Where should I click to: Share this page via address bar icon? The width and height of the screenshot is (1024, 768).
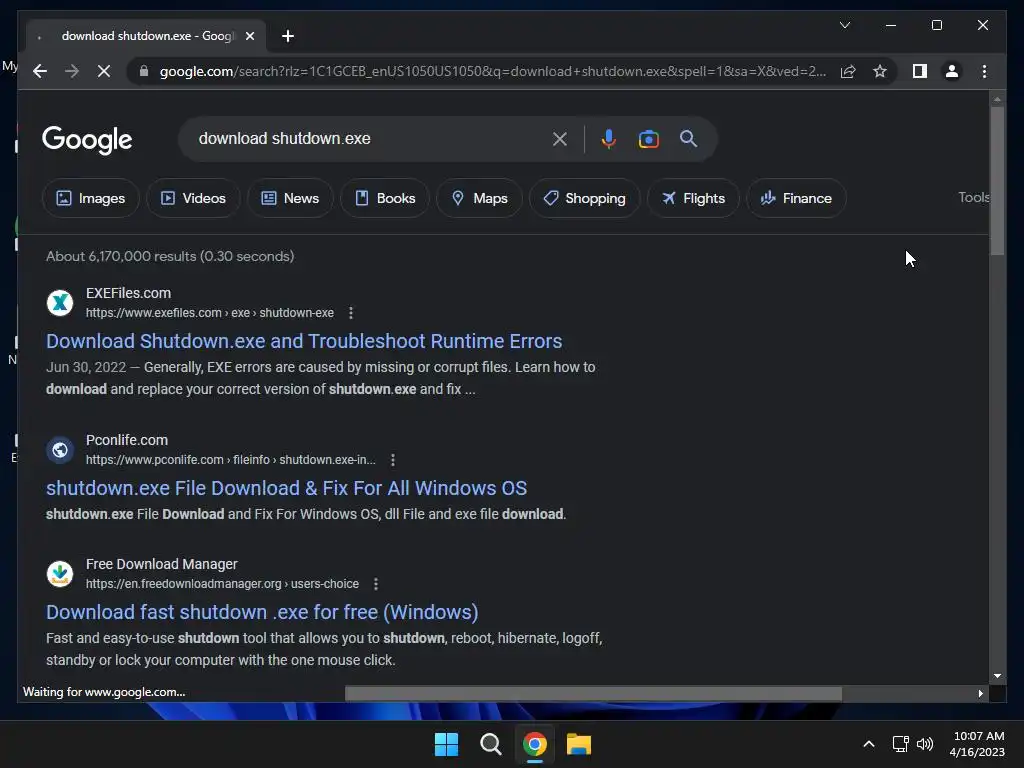pos(848,71)
